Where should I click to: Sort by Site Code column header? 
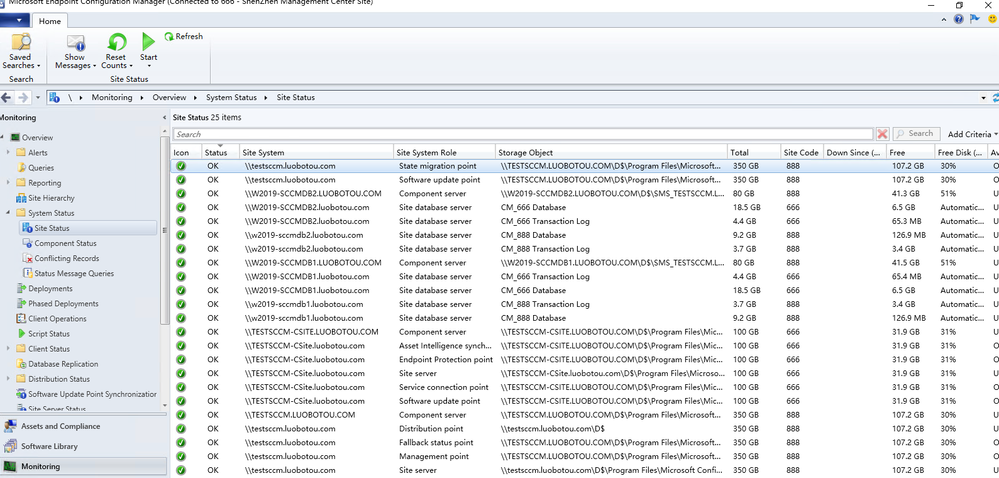click(x=801, y=152)
